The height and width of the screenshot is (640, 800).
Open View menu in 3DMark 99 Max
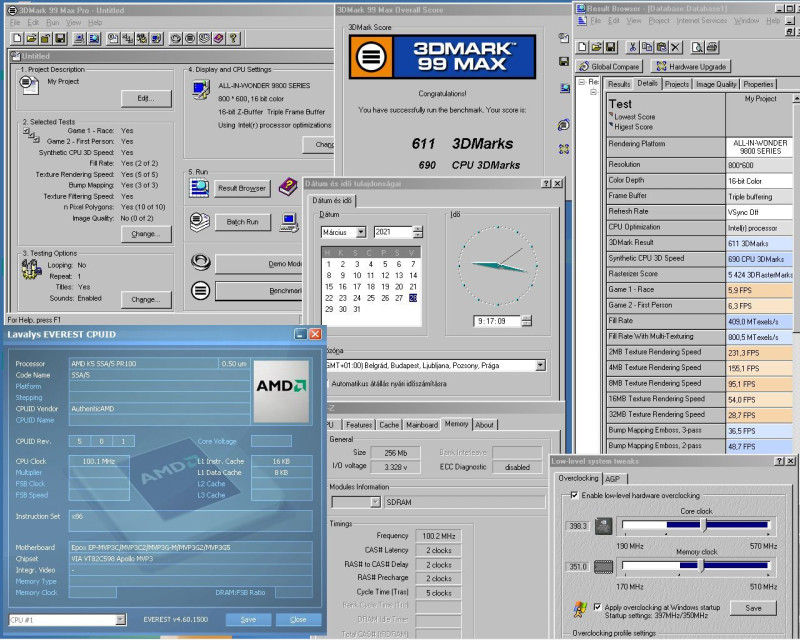[x=73, y=22]
